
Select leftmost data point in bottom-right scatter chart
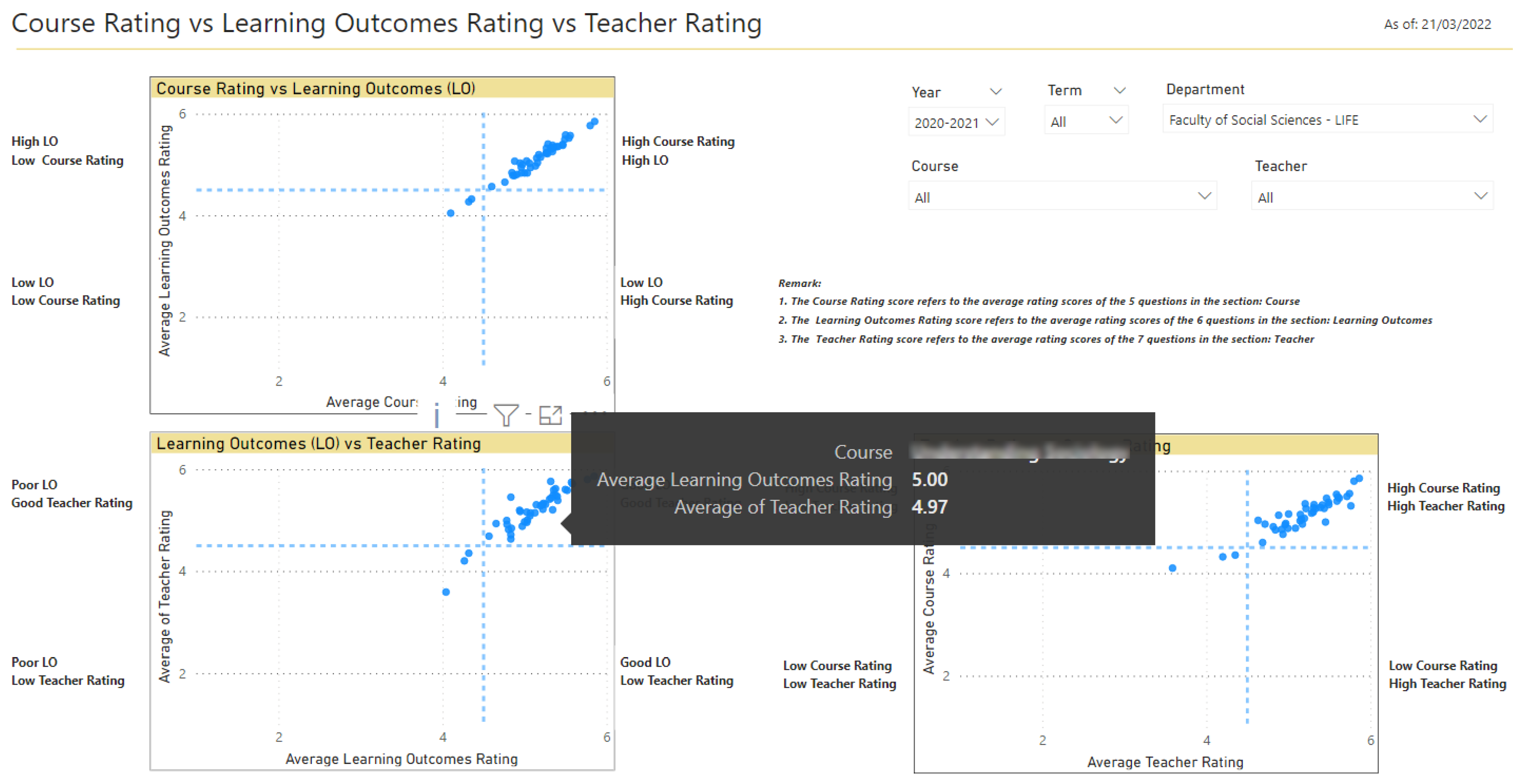tap(1172, 568)
